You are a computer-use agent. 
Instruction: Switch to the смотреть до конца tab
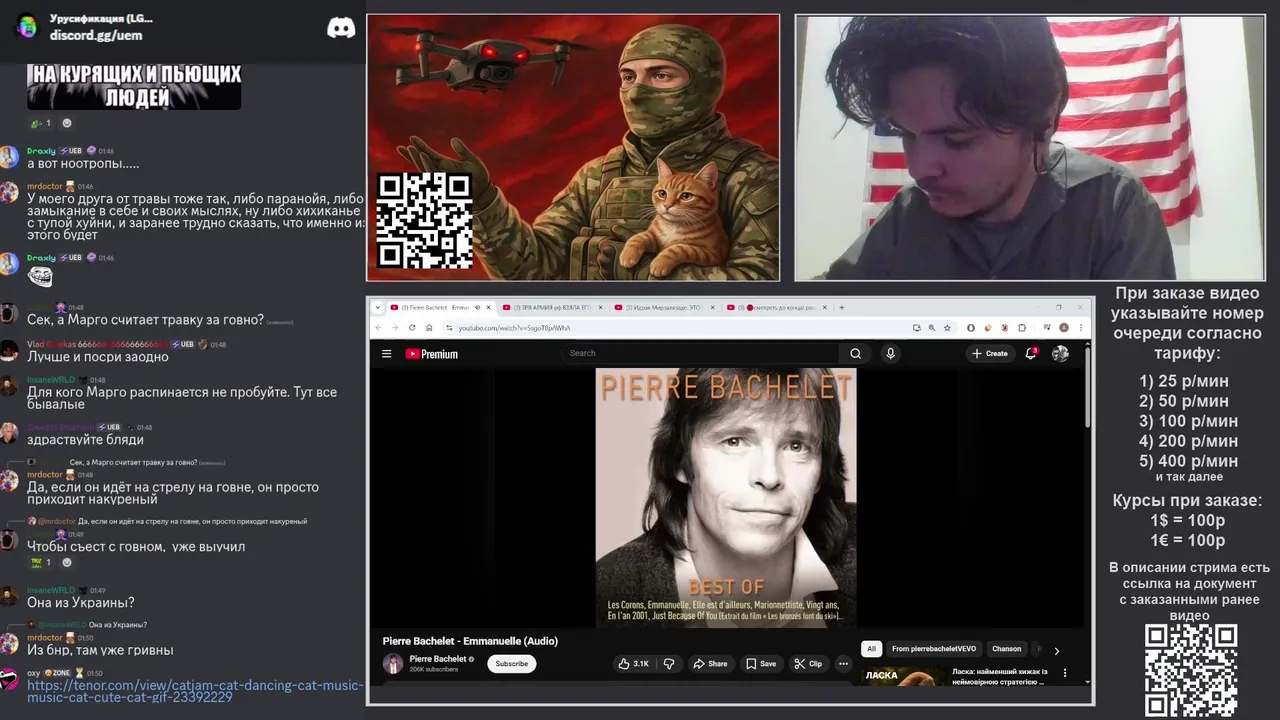[x=777, y=307]
